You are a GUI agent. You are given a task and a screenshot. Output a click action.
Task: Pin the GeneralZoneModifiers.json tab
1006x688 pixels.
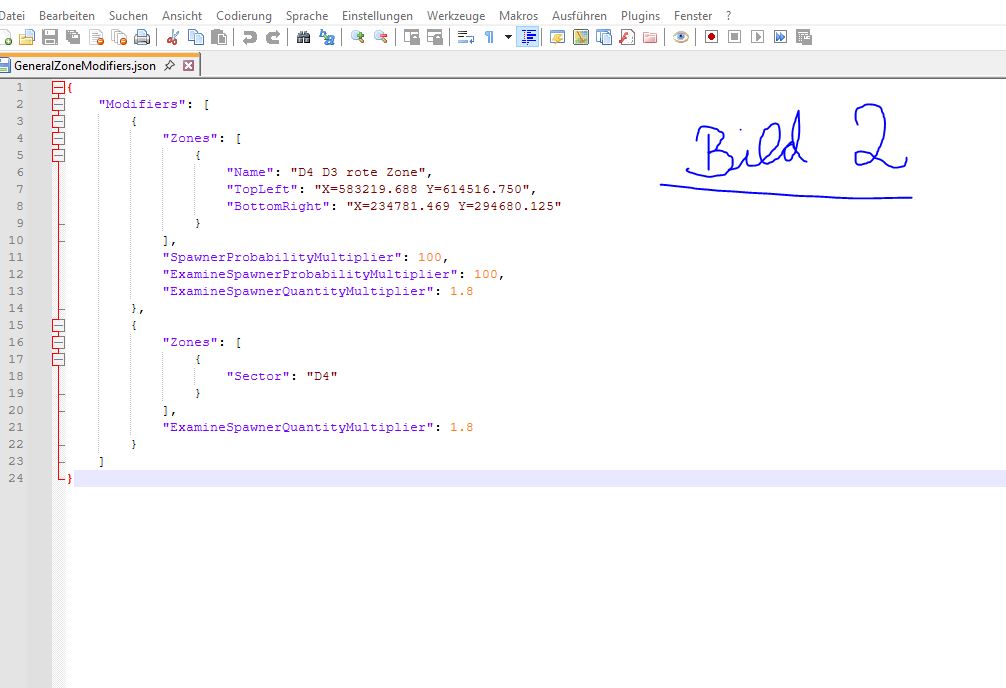169,65
